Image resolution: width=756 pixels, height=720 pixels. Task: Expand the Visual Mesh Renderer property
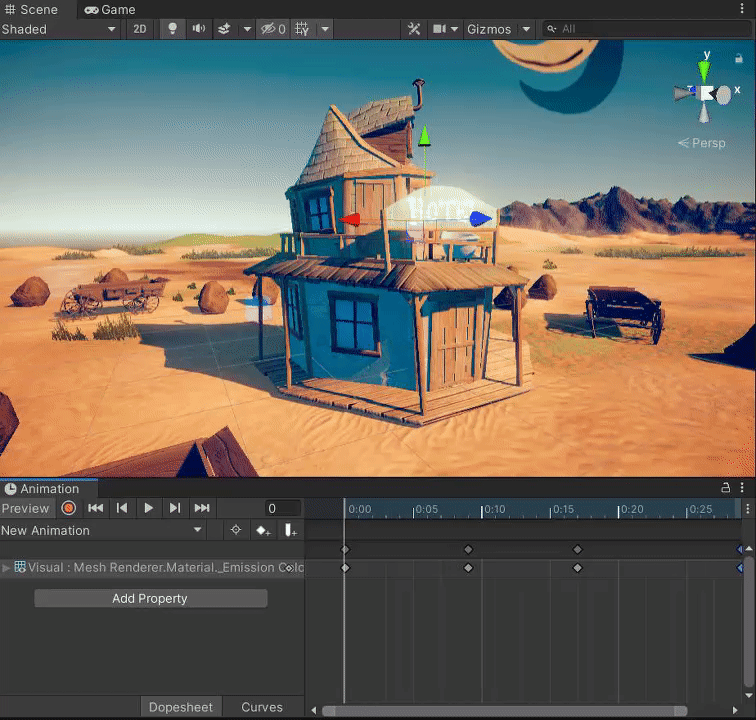point(7,568)
